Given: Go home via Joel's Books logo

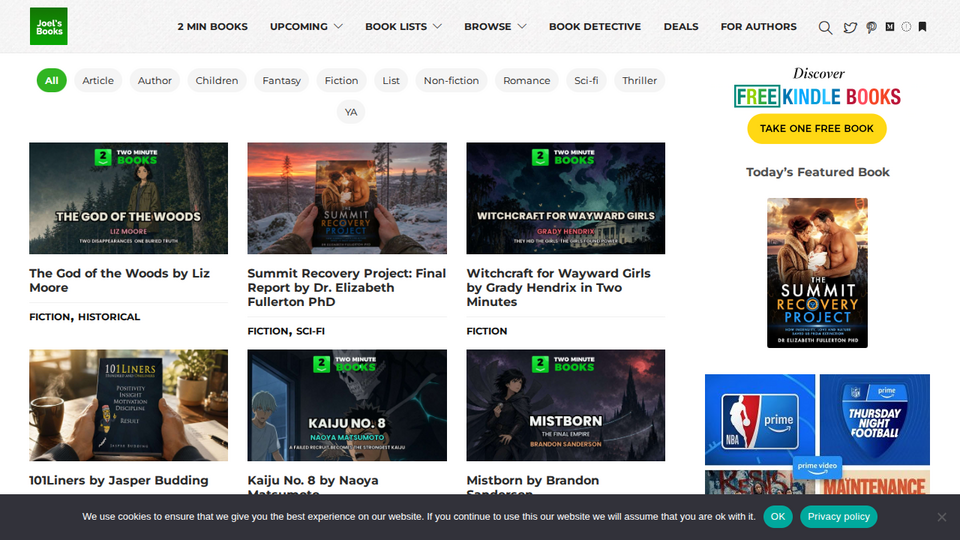Looking at the screenshot, I should 48,26.
